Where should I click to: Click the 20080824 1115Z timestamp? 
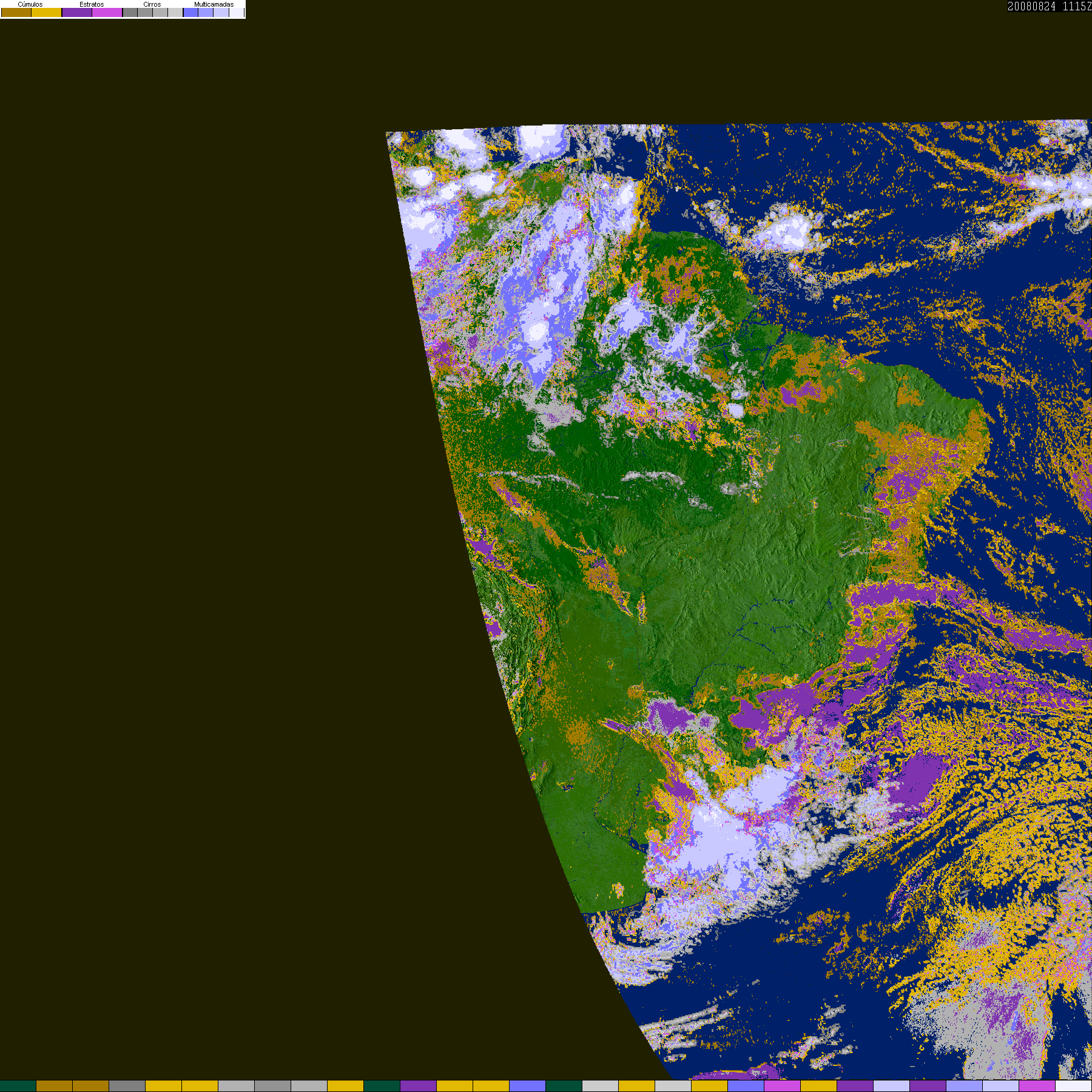point(1050,6)
